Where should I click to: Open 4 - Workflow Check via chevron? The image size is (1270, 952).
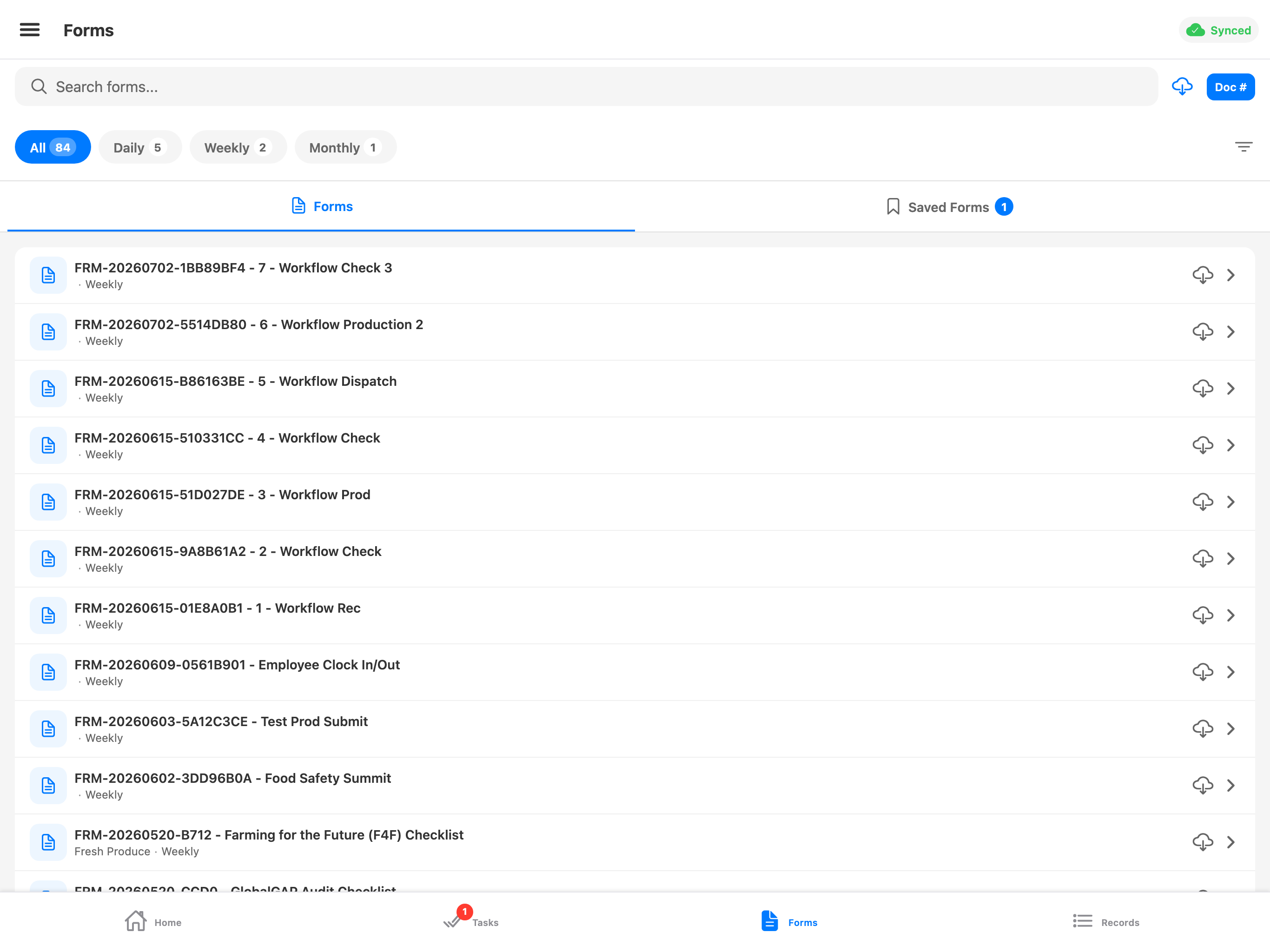pos(1231,446)
